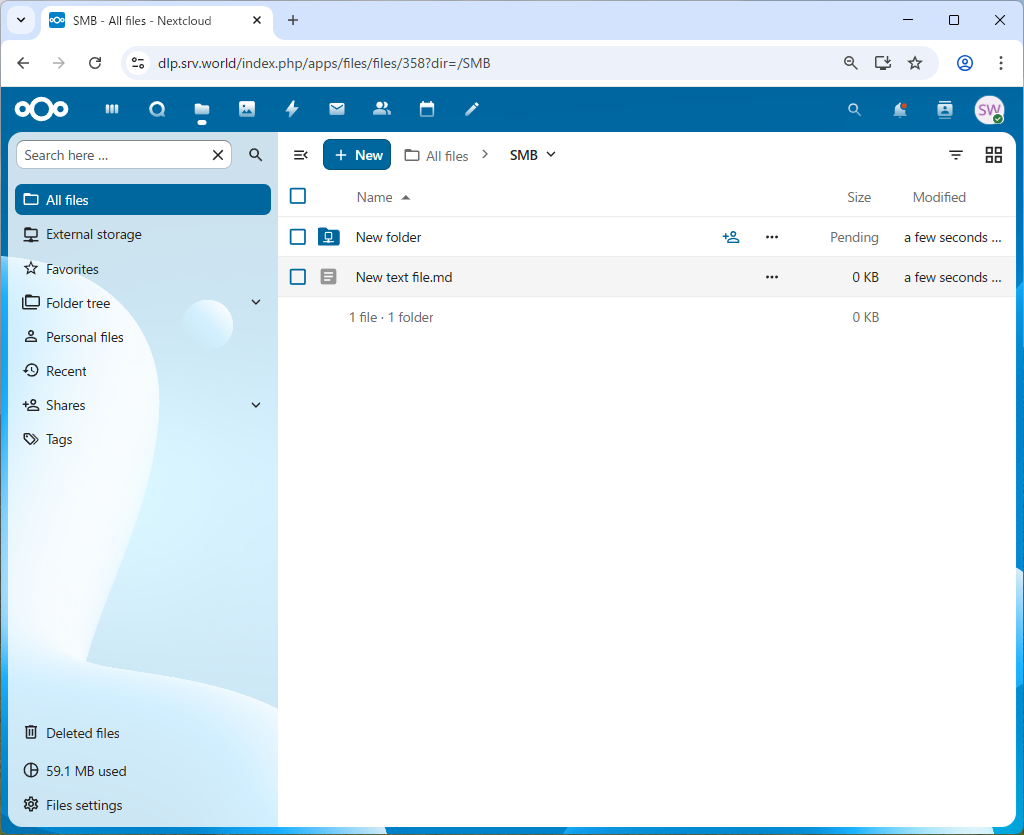Open the Contacts app icon

tap(382, 109)
